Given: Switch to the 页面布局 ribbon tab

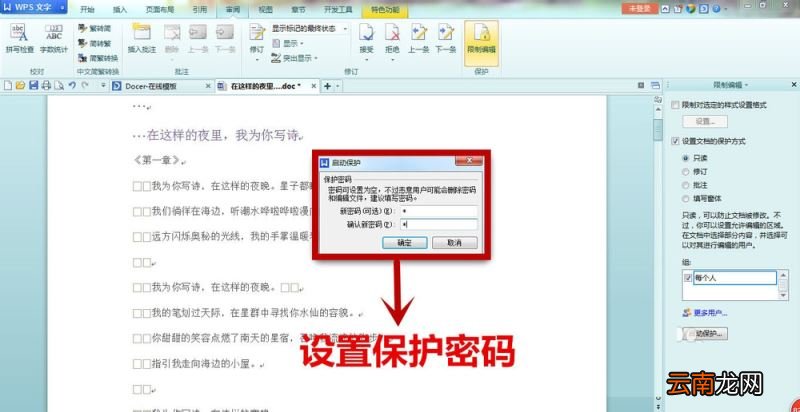Looking at the screenshot, I should 160,10.
